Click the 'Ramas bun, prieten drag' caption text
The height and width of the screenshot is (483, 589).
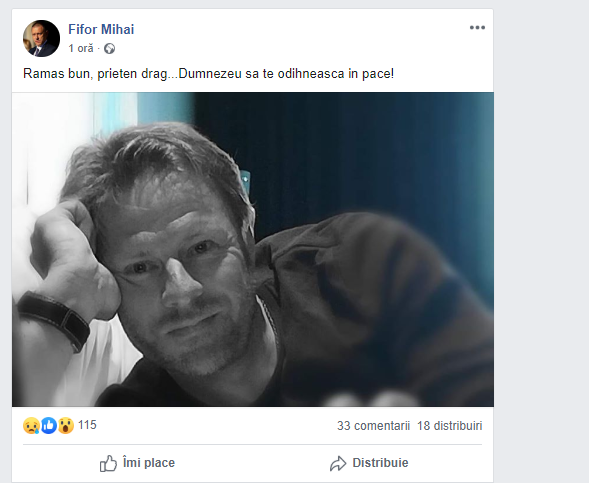pyautogui.click(x=95, y=74)
